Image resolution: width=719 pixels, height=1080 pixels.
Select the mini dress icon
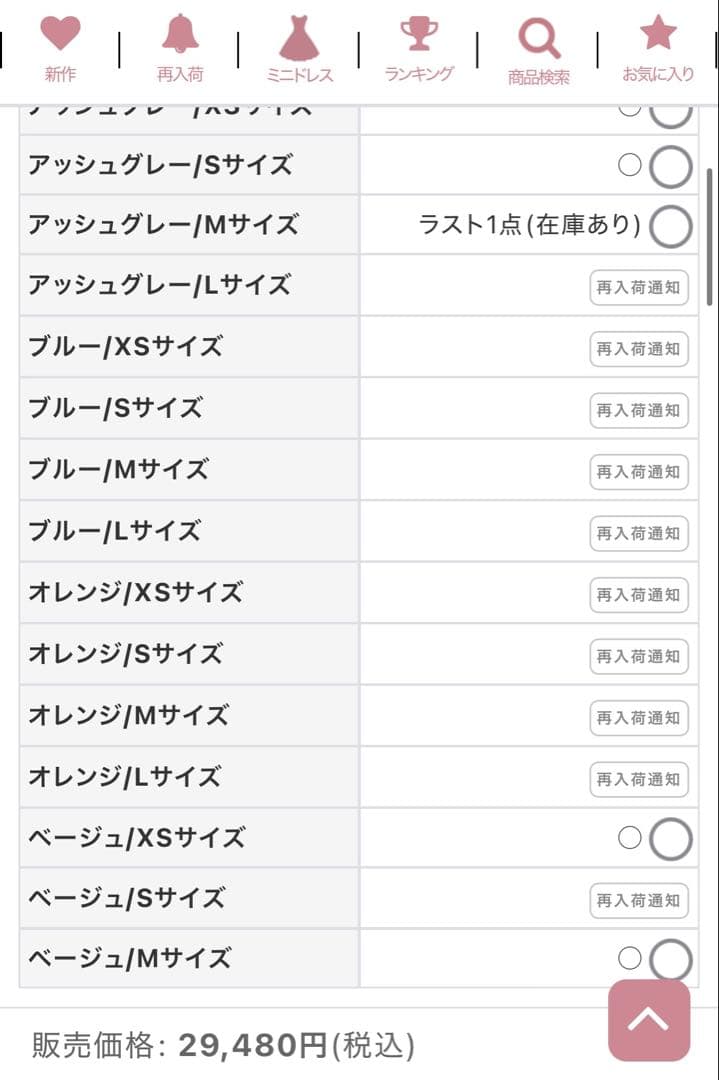[299, 38]
